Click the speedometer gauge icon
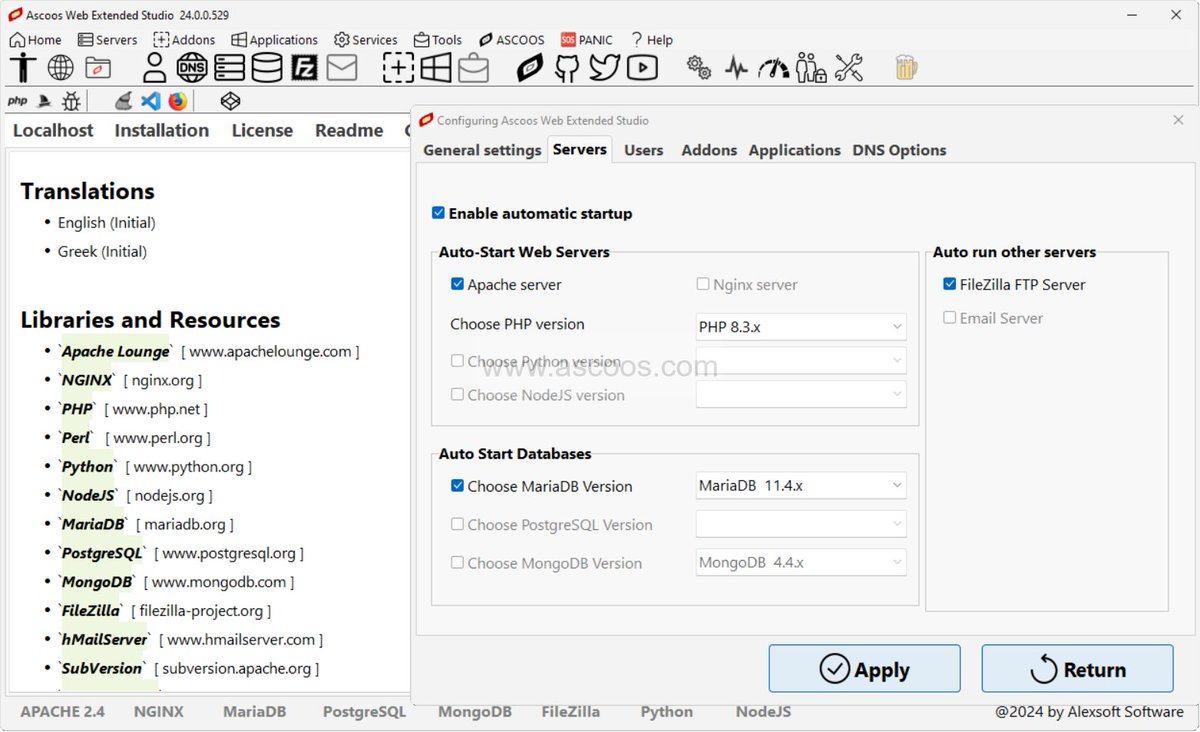This screenshot has width=1200, height=732. (773, 68)
